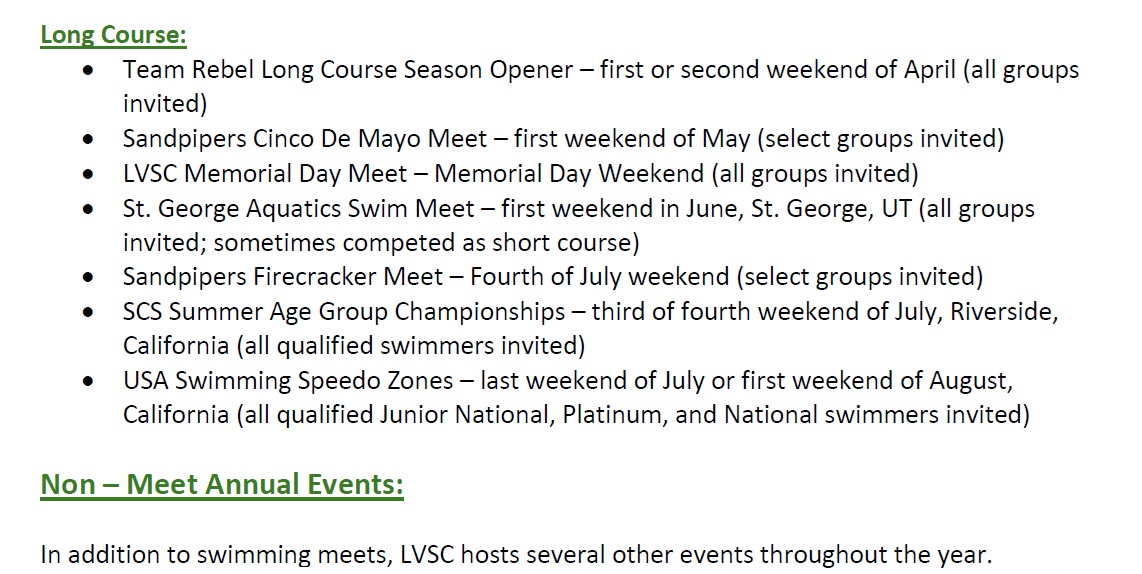Select the Sandpipers Cinco De Mayo Meet line
Viewport: 1142px width, 574px height.
pyautogui.click(x=563, y=139)
